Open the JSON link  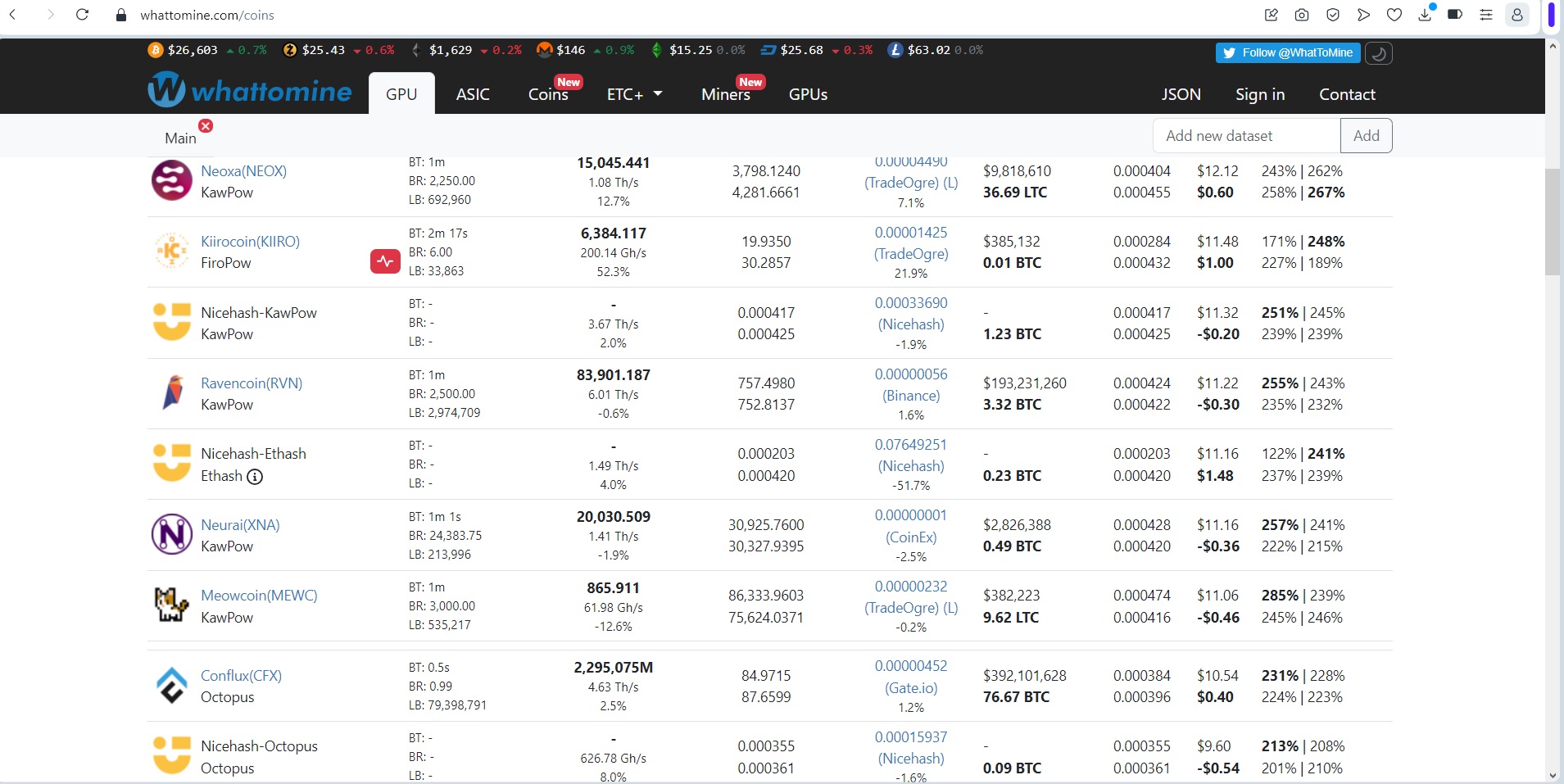click(x=1181, y=94)
